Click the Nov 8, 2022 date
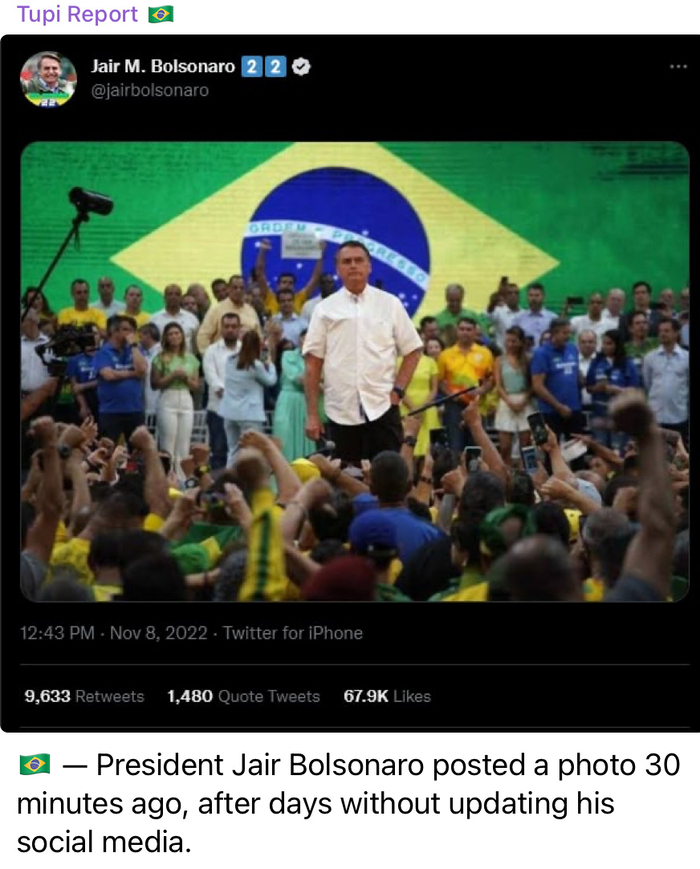Screen dimensions: 700x869 coord(159,633)
